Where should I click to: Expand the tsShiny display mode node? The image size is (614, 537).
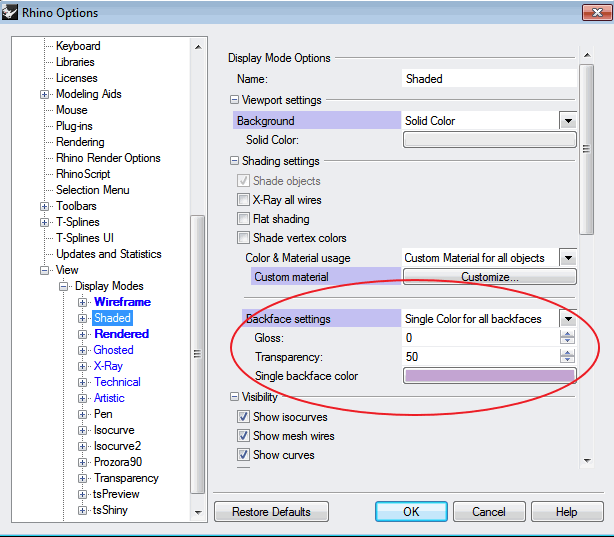click(82, 510)
